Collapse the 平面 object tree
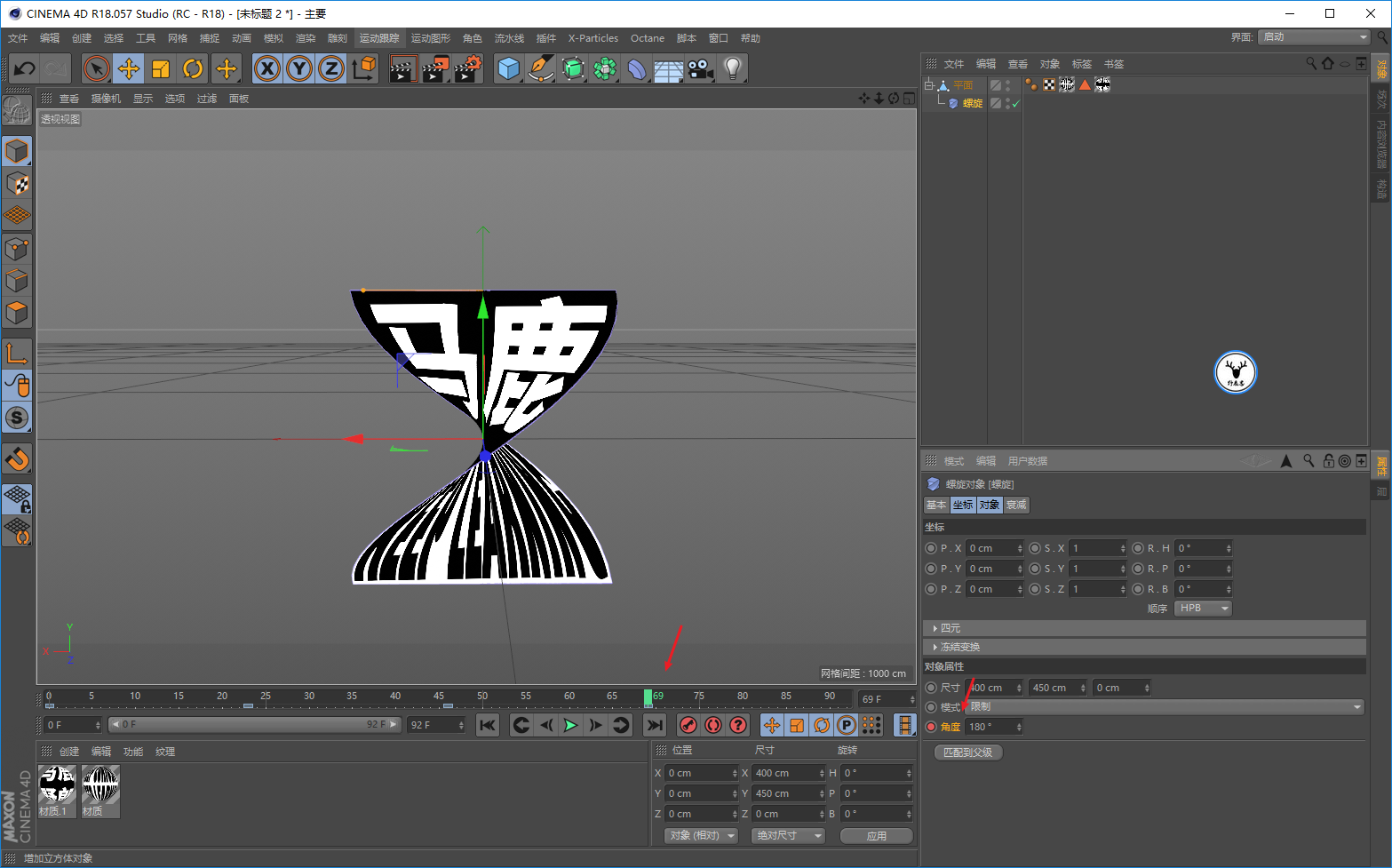 tap(930, 85)
